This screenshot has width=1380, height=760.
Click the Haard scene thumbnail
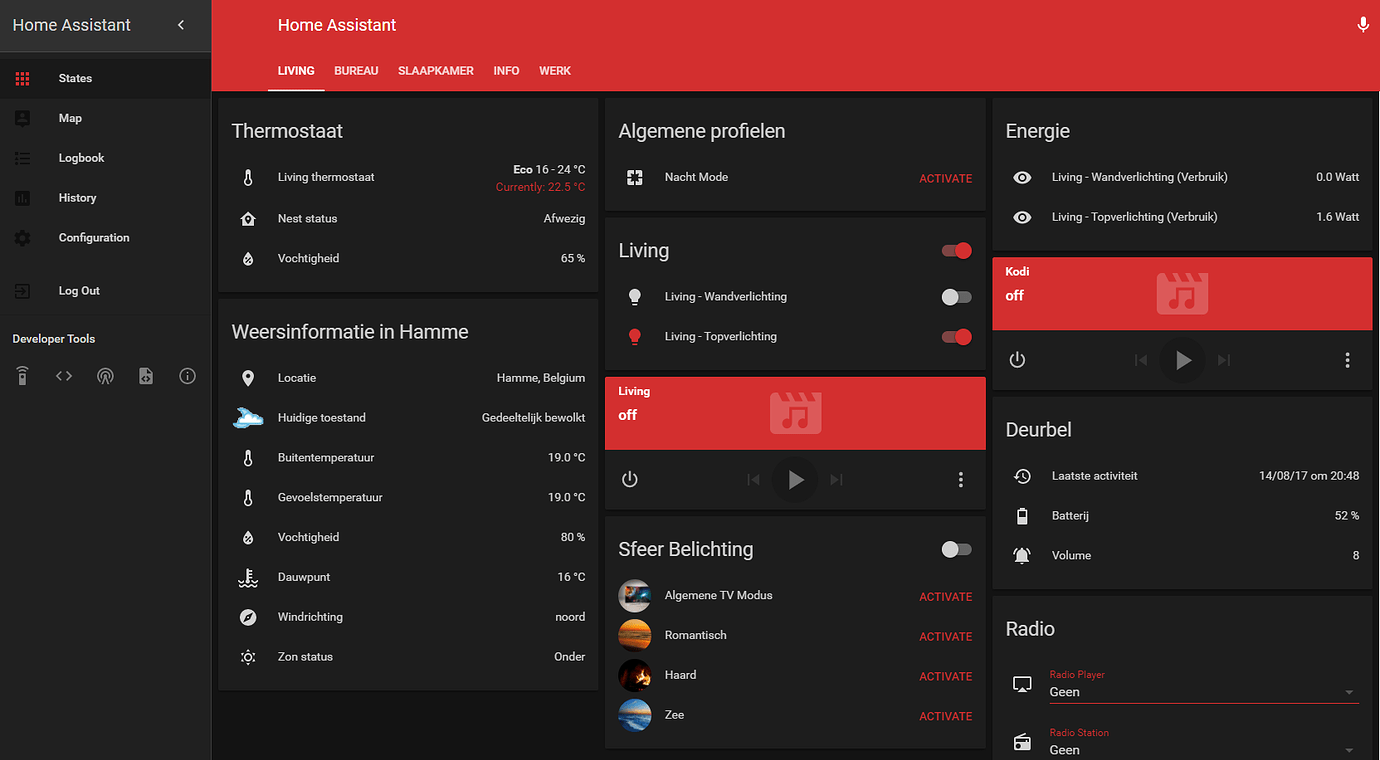pos(635,676)
